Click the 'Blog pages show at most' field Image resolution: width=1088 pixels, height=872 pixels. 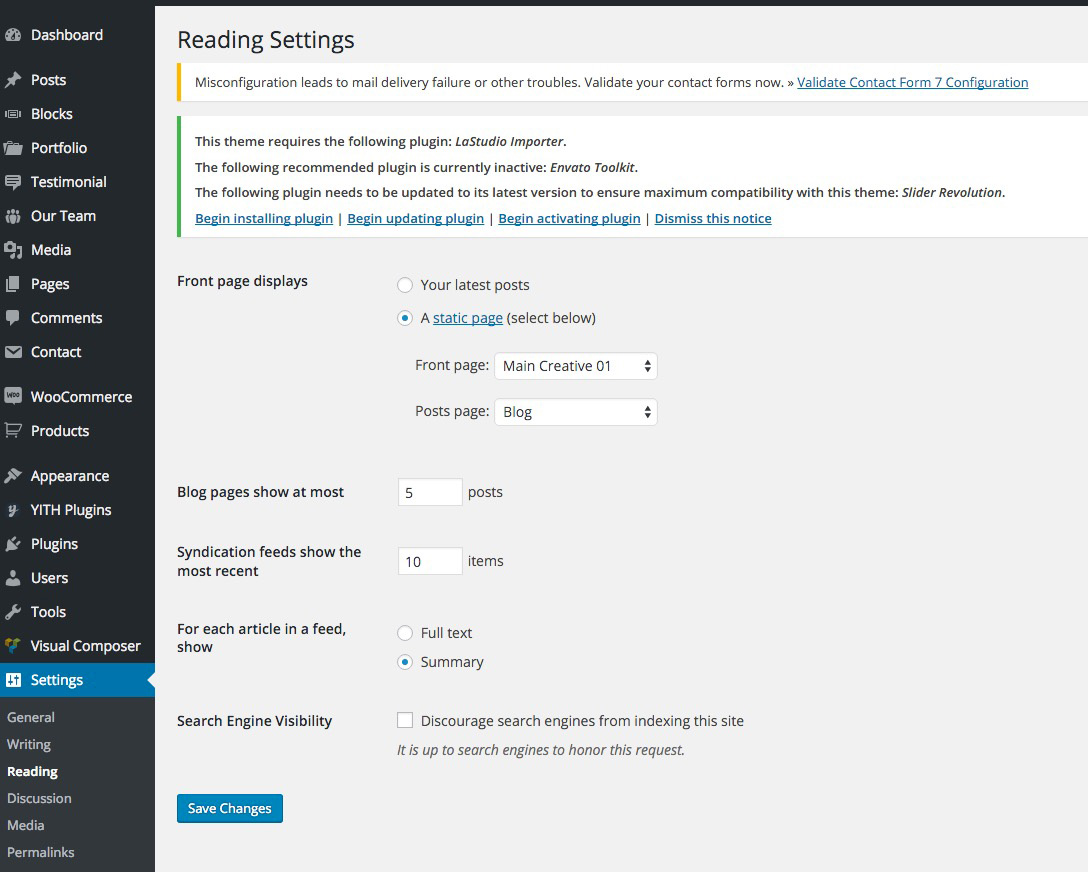[x=430, y=492]
